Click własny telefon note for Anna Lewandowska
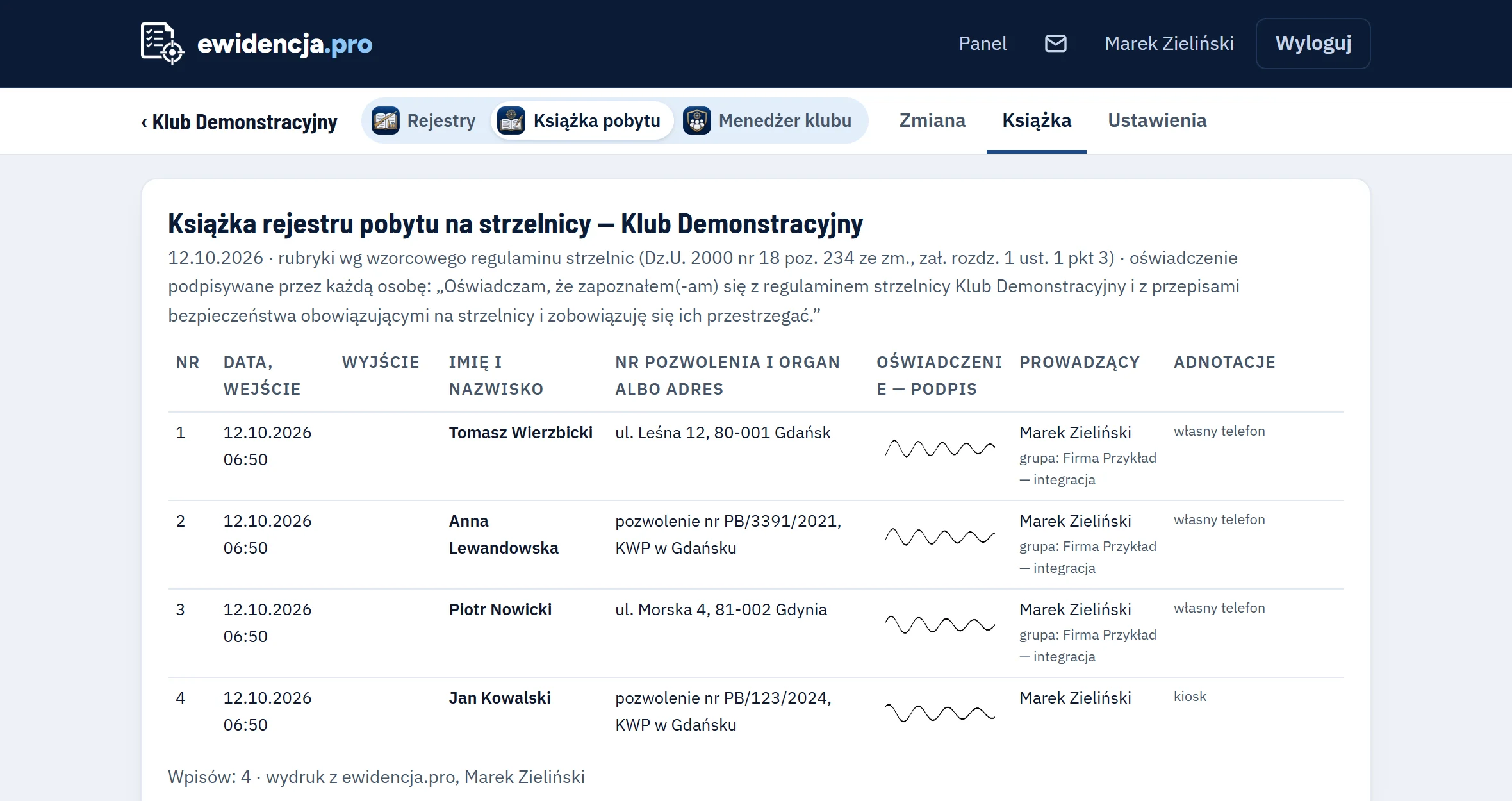The width and height of the screenshot is (1512, 801). 1219,520
